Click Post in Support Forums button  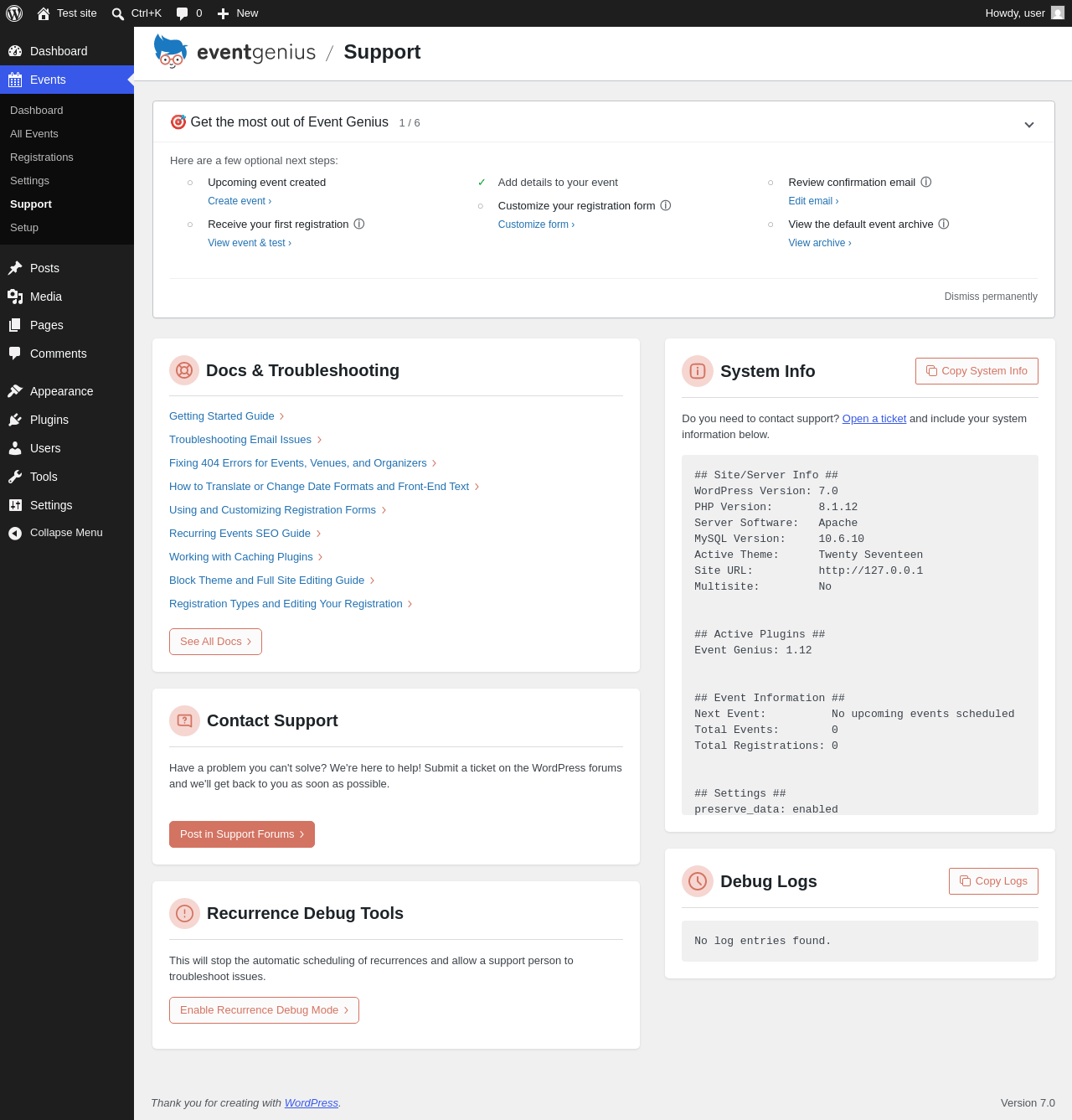tap(242, 834)
